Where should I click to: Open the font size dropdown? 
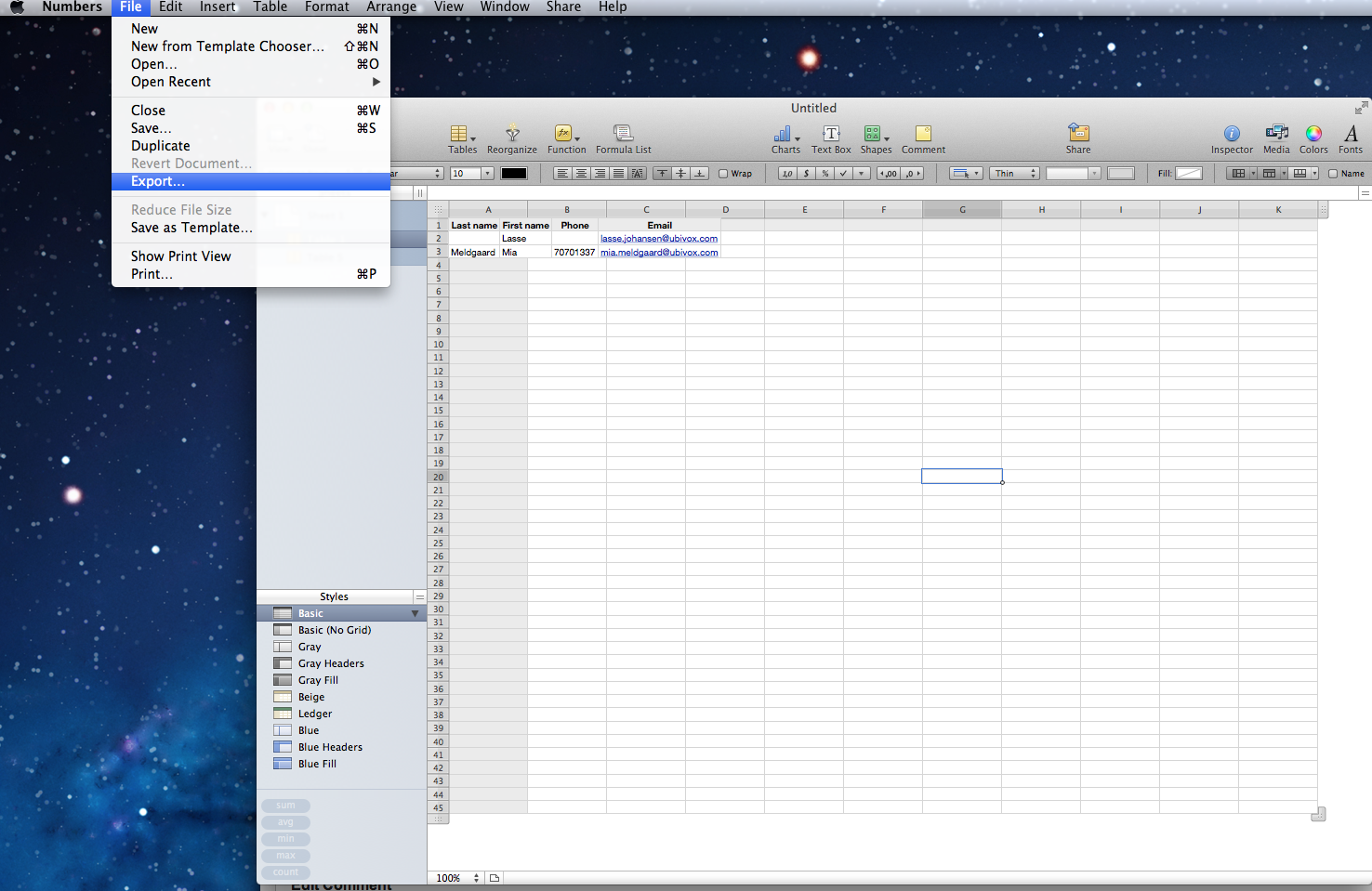point(487,174)
